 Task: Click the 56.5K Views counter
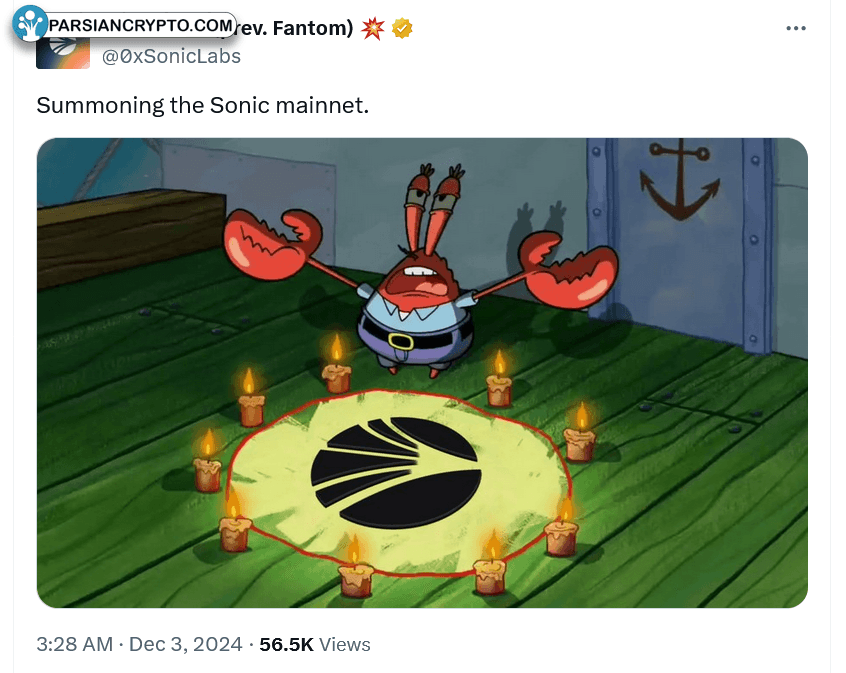(x=315, y=644)
